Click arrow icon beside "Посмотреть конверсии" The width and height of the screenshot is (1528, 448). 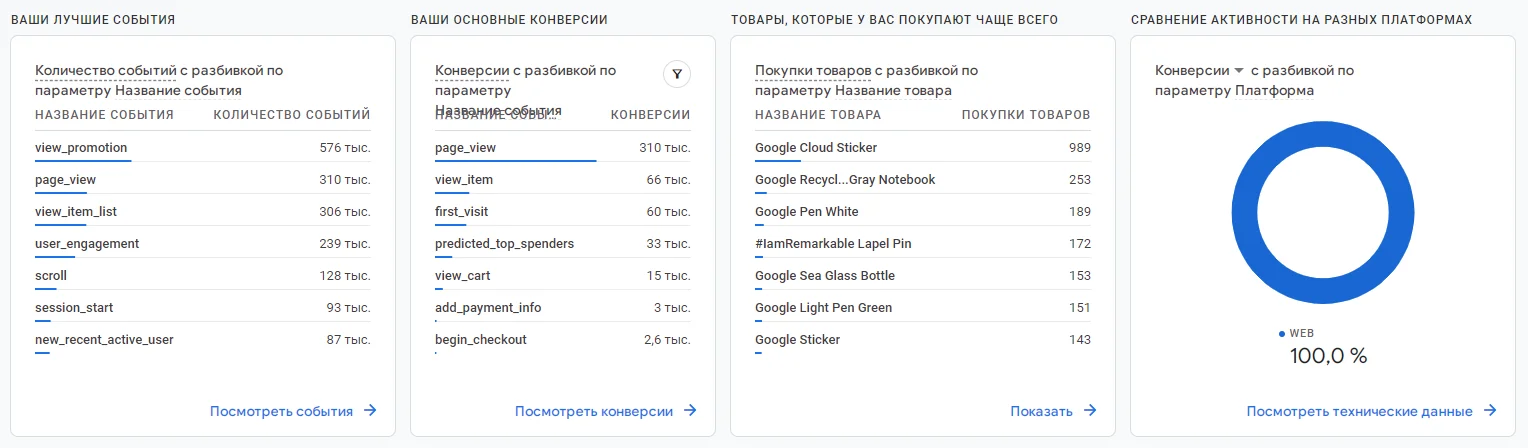pos(690,411)
